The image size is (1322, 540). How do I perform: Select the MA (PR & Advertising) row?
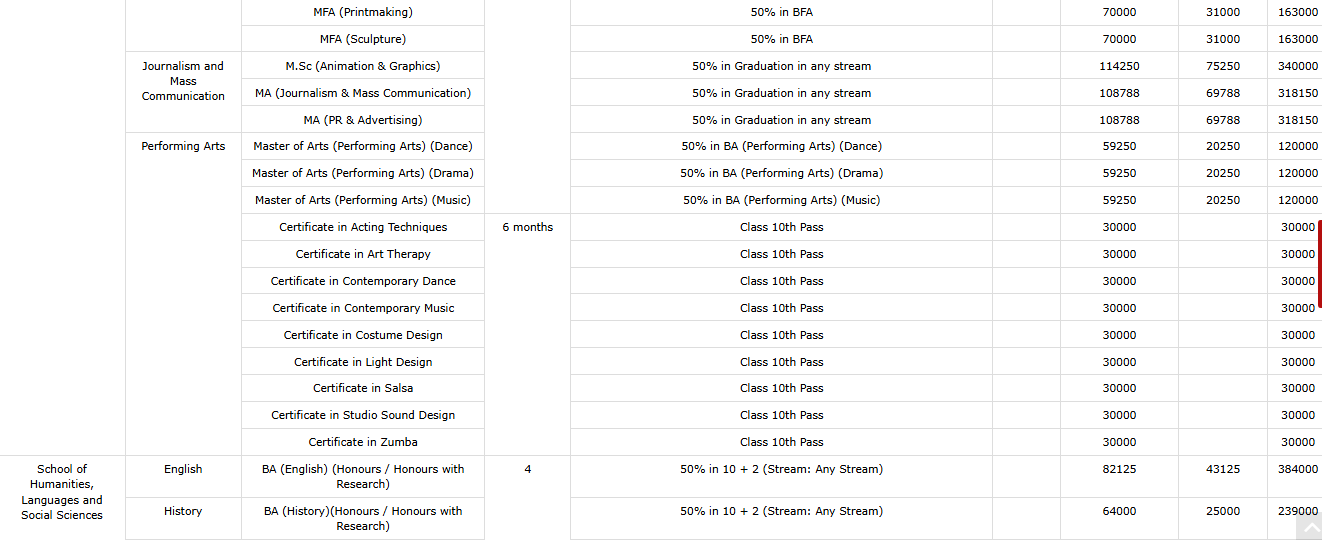(363, 120)
